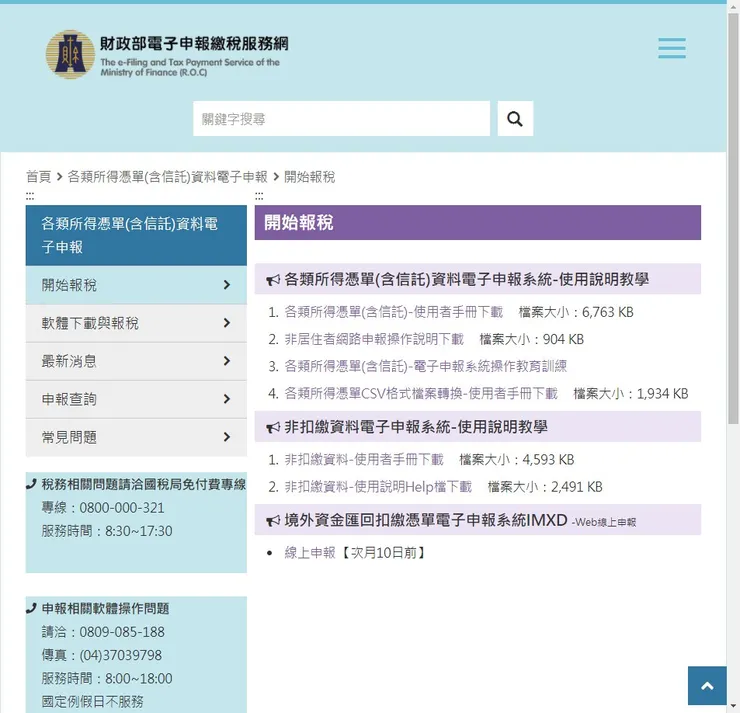Click the Ministry of Finance logo
This screenshot has height=713, width=740.
(x=70, y=54)
